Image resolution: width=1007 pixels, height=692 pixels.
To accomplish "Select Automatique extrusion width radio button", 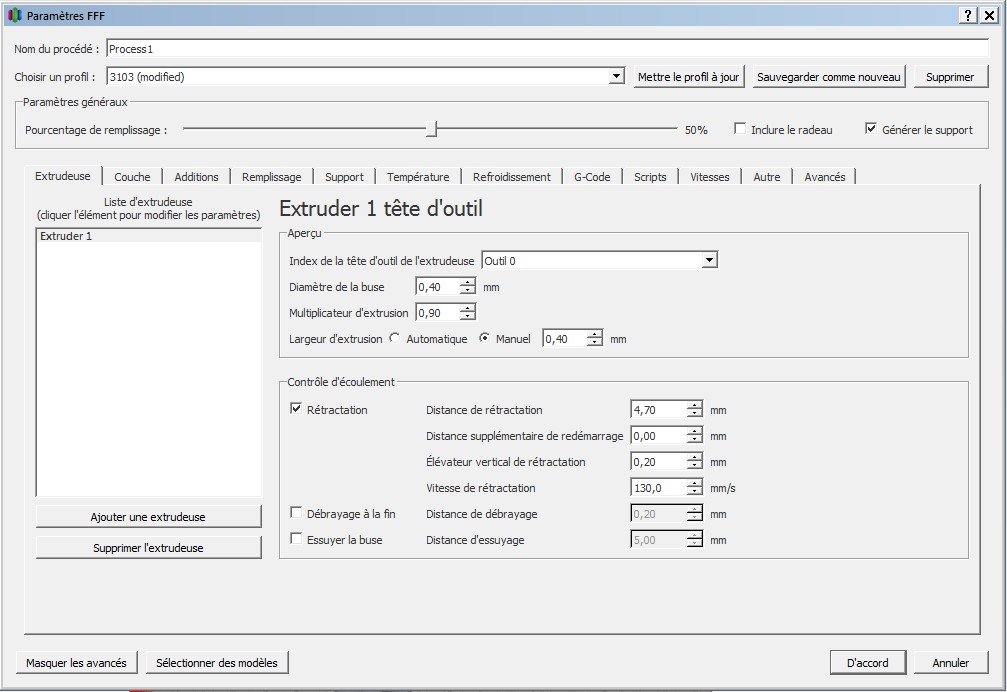I will pyautogui.click(x=395, y=339).
